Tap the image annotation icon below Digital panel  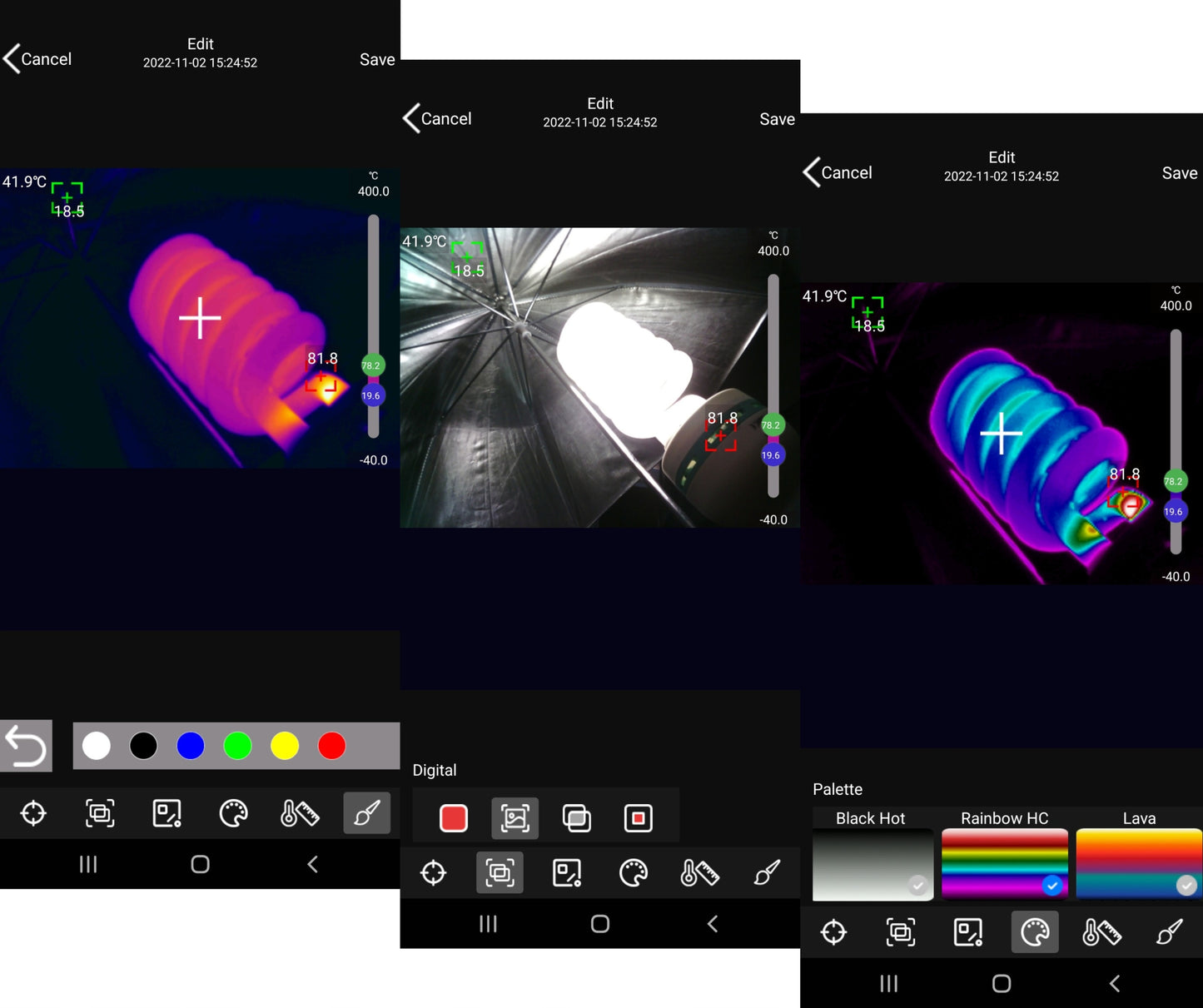tap(567, 873)
